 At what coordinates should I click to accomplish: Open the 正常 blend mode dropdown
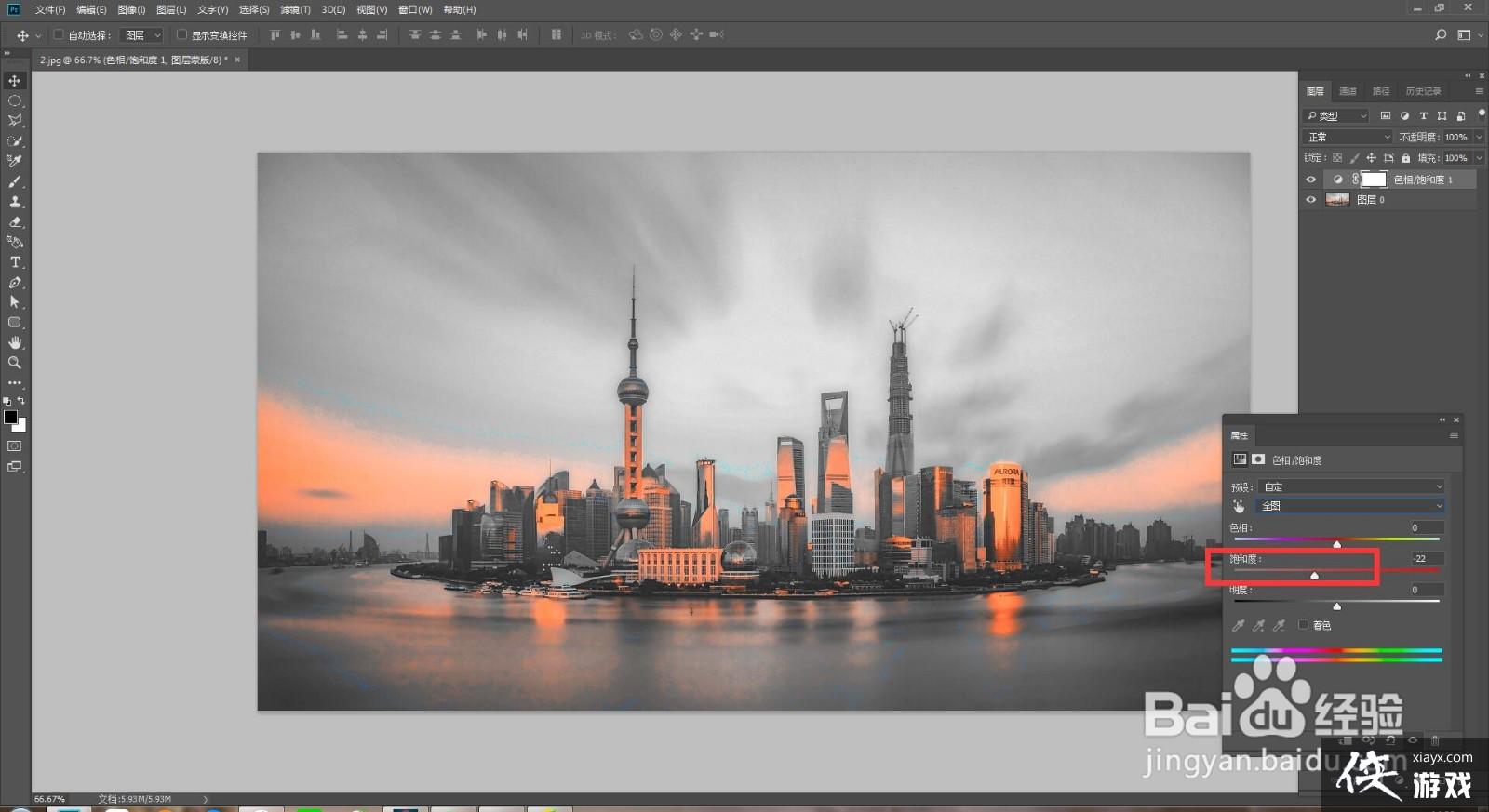tap(1348, 137)
